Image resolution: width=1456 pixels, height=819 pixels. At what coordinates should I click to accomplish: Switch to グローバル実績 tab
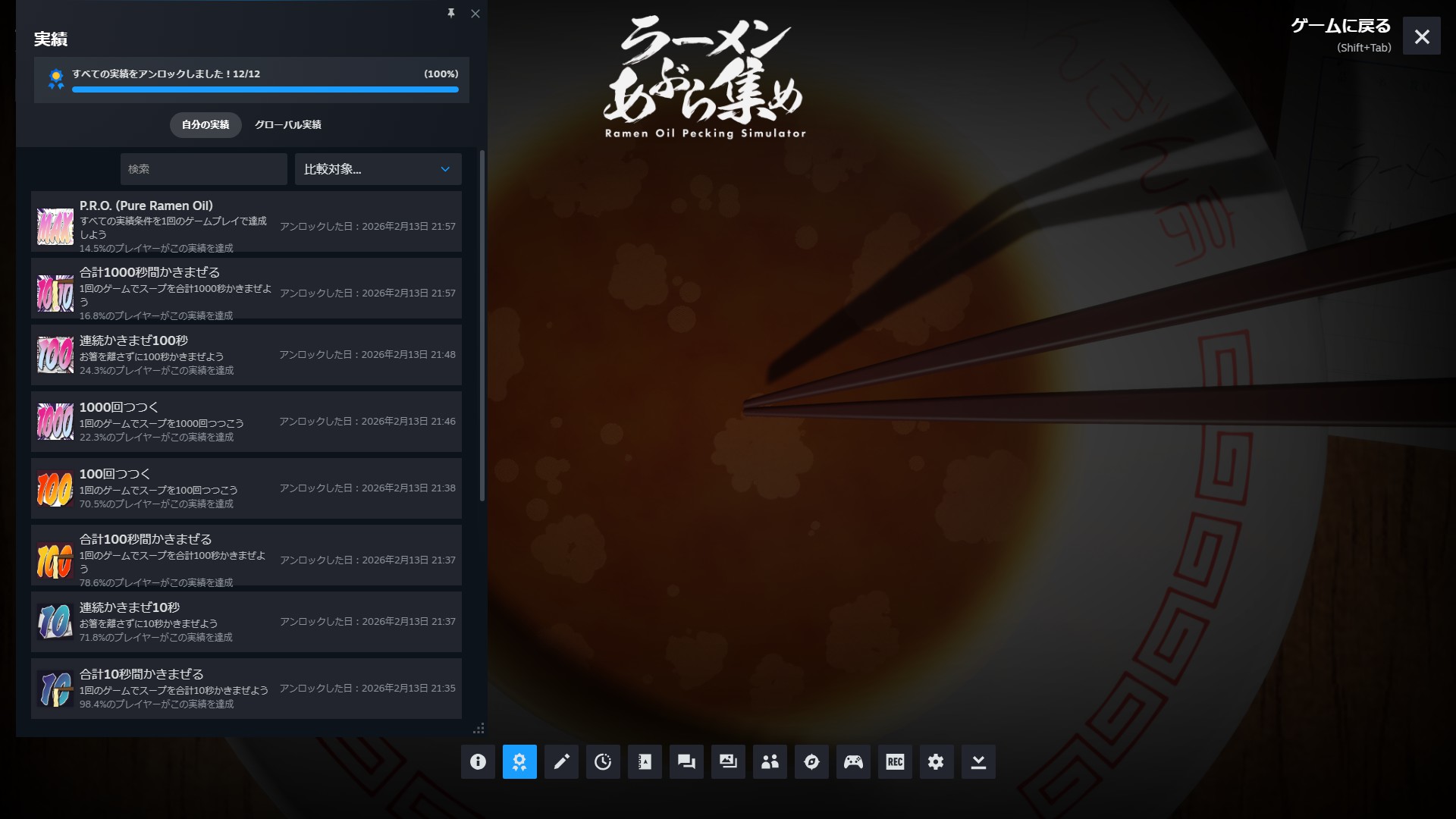pos(287,124)
